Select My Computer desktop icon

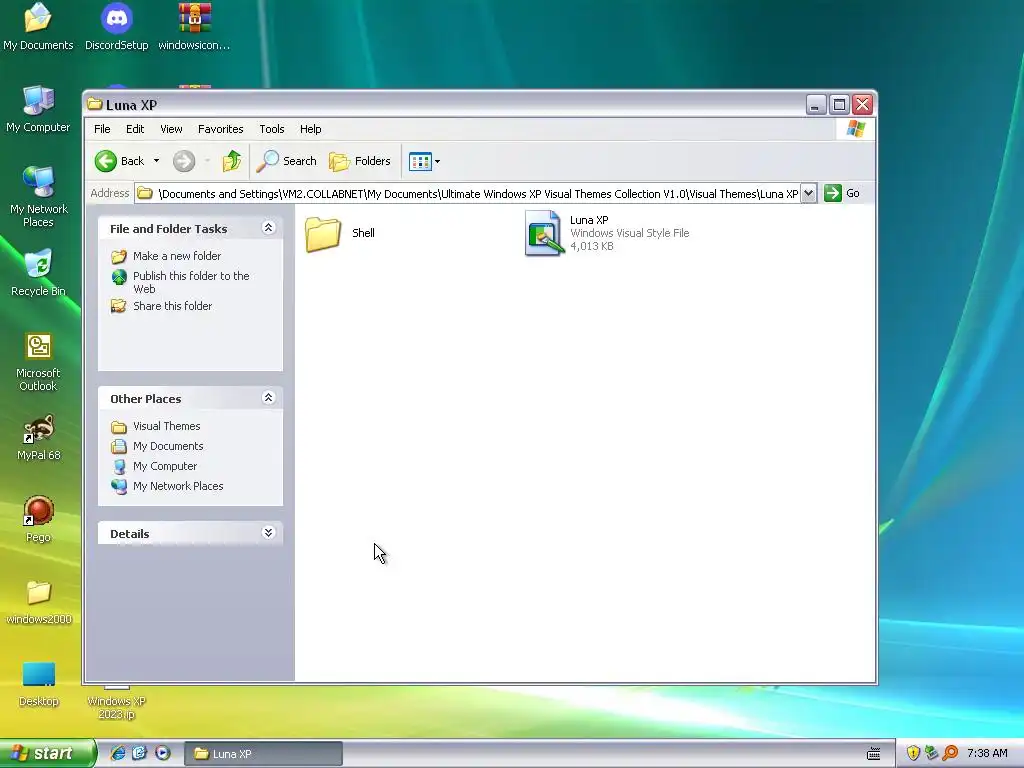tap(38, 108)
